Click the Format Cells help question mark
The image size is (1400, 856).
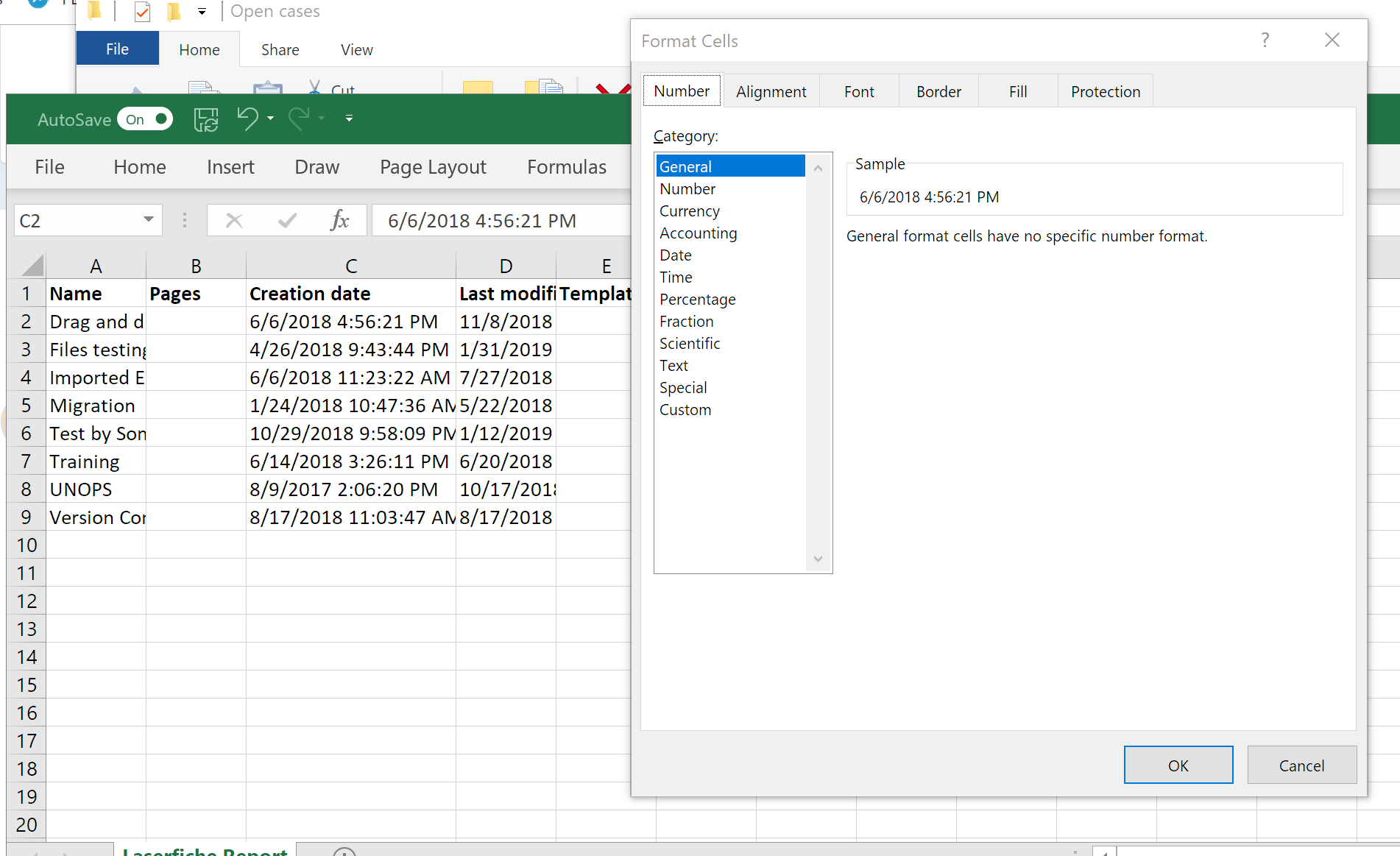pos(1265,40)
